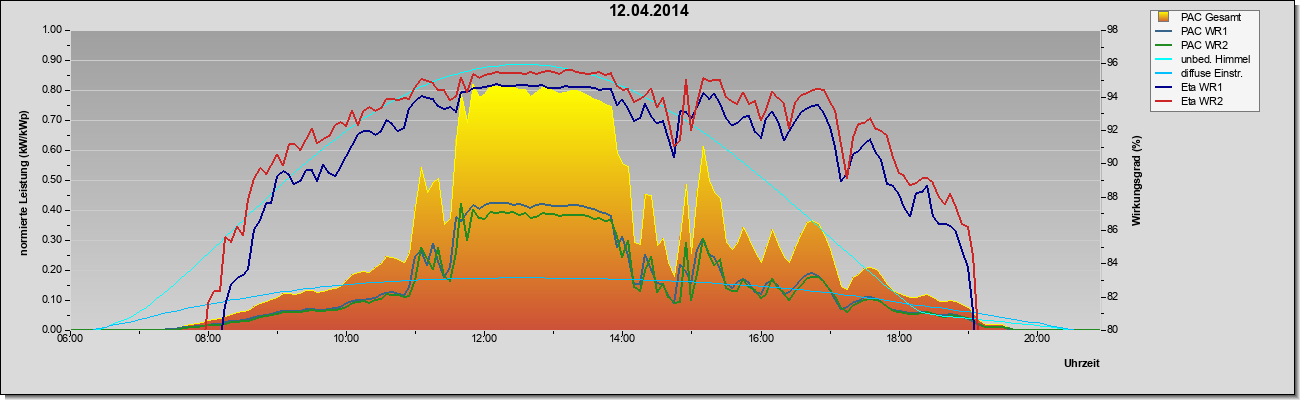
Task: Click the 0.50 left axis value
Action: click(52, 180)
